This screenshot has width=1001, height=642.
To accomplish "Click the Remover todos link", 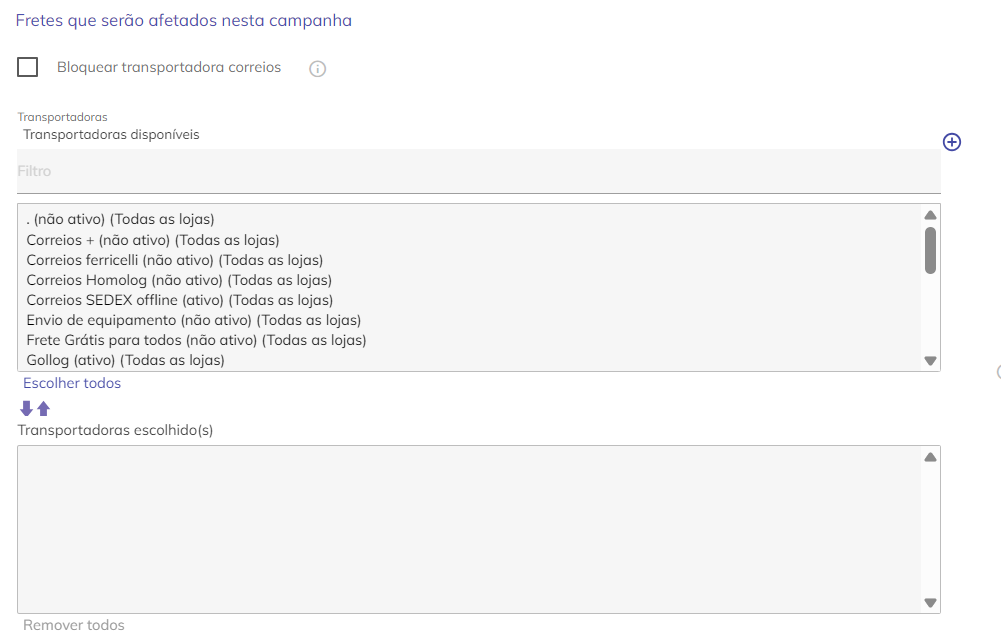I will (x=74, y=625).
